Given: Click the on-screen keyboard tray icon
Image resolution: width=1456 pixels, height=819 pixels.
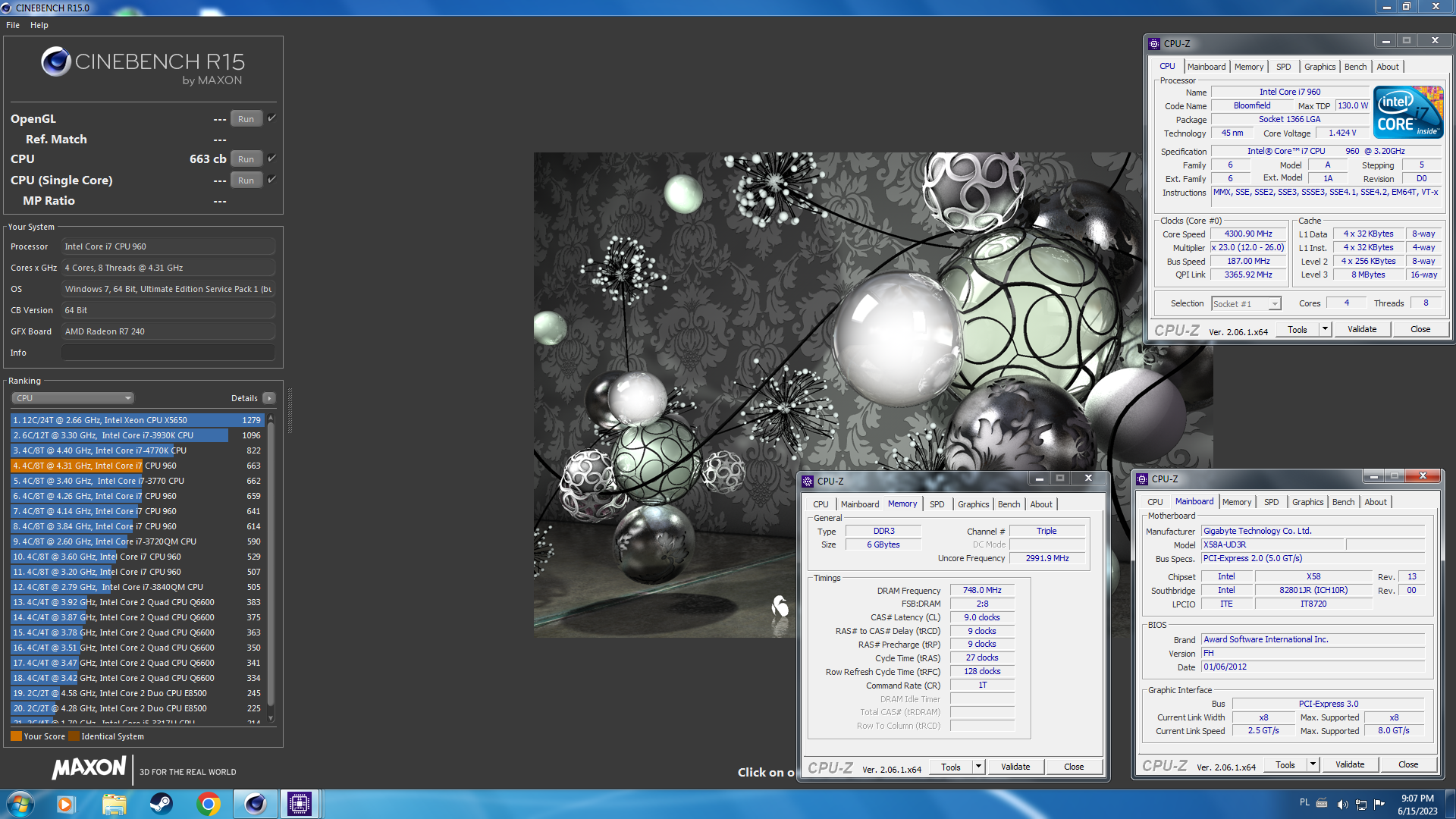Looking at the screenshot, I should 1322,803.
